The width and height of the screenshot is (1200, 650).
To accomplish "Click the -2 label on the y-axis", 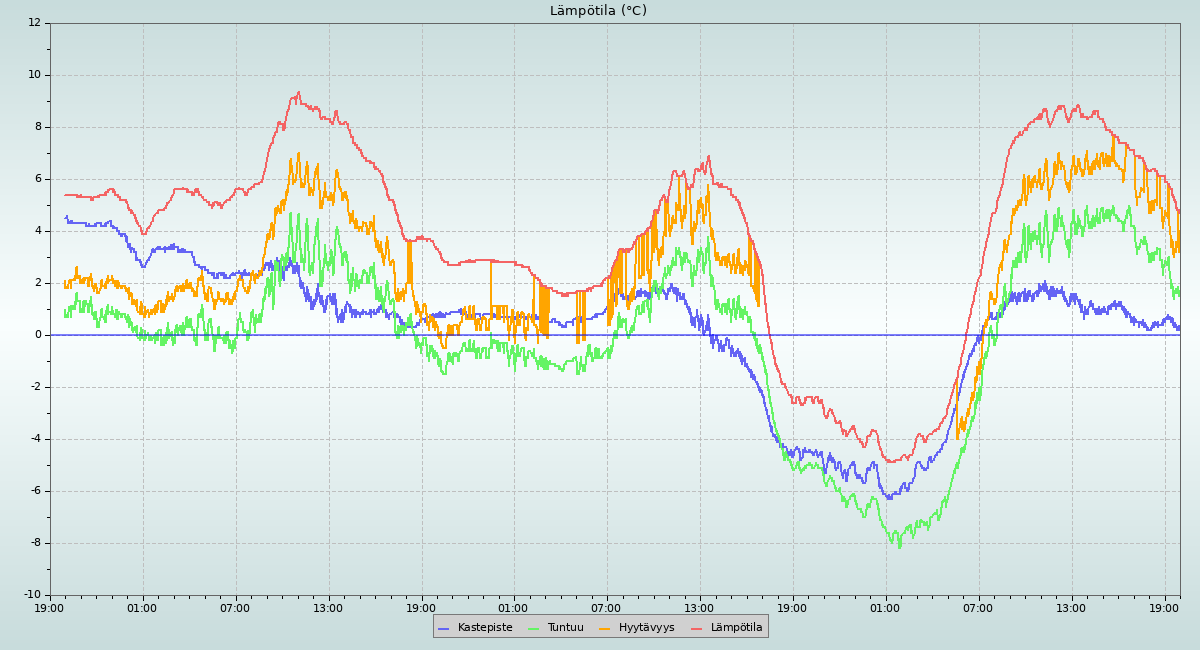I will [x=35, y=387].
